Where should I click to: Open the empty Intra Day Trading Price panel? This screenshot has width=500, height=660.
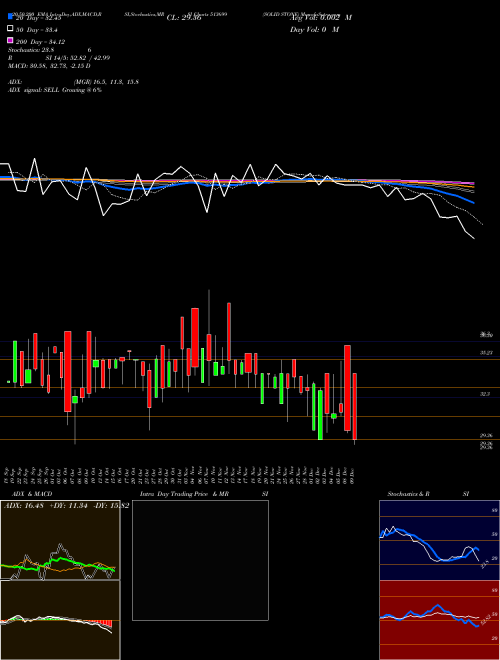[200, 560]
